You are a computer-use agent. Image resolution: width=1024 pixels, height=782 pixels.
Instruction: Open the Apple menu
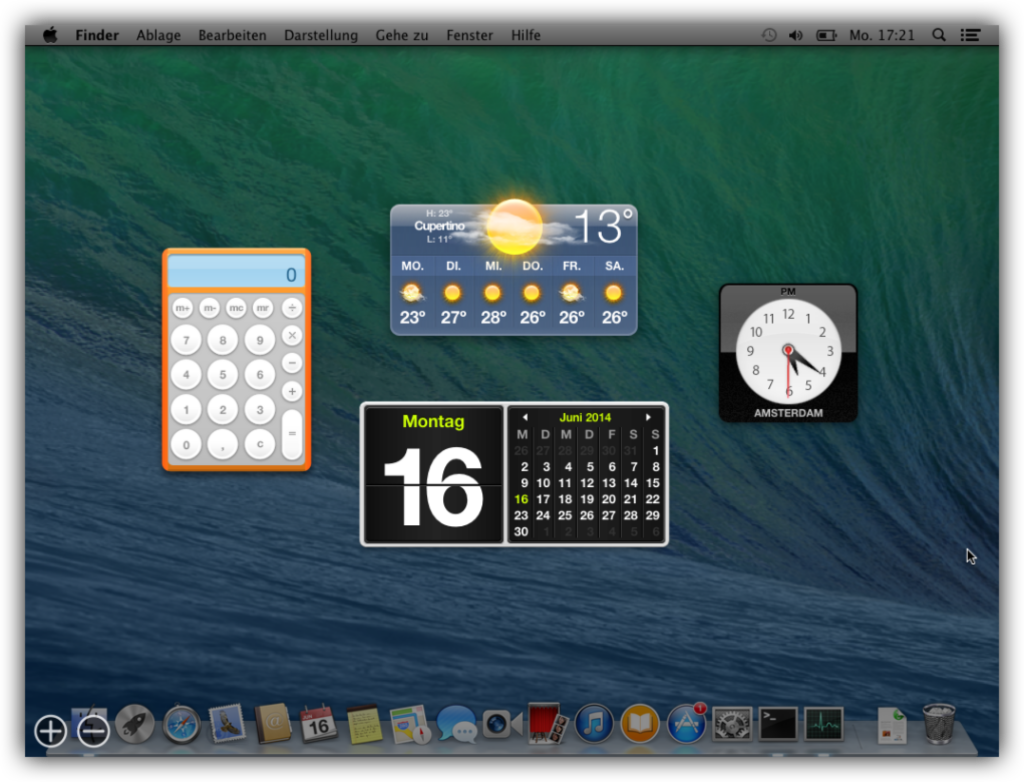click(50, 35)
